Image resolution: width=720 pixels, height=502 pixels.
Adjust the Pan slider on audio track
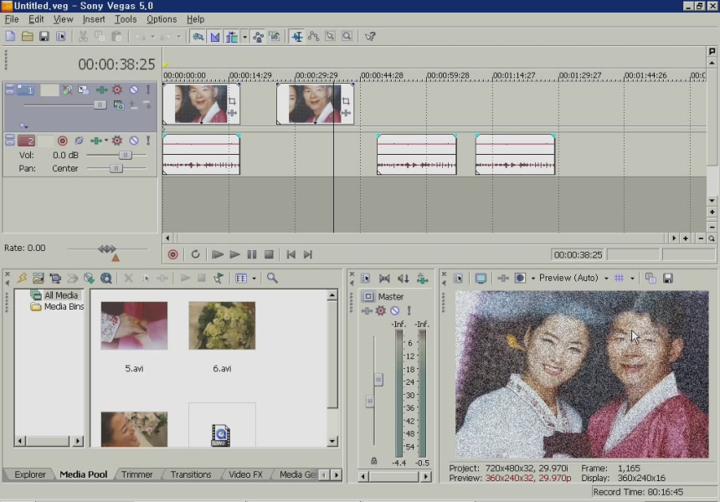pos(116,169)
